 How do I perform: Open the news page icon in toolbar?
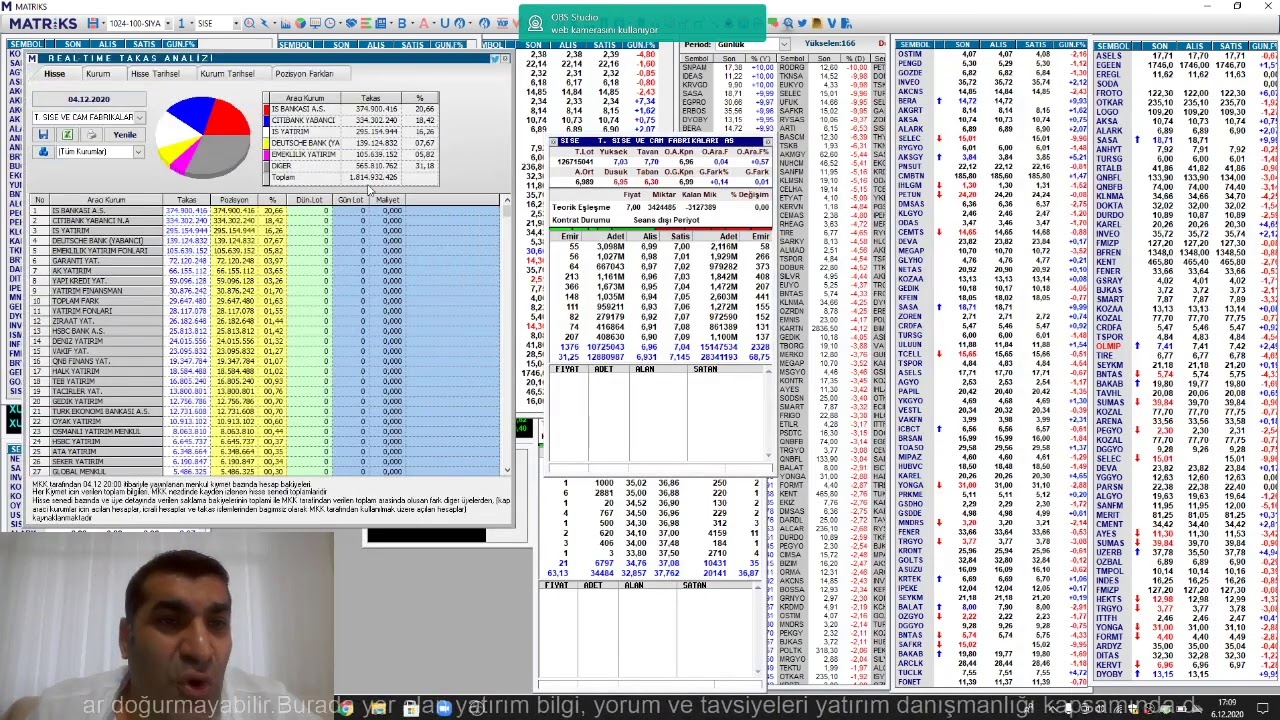[x=380, y=23]
